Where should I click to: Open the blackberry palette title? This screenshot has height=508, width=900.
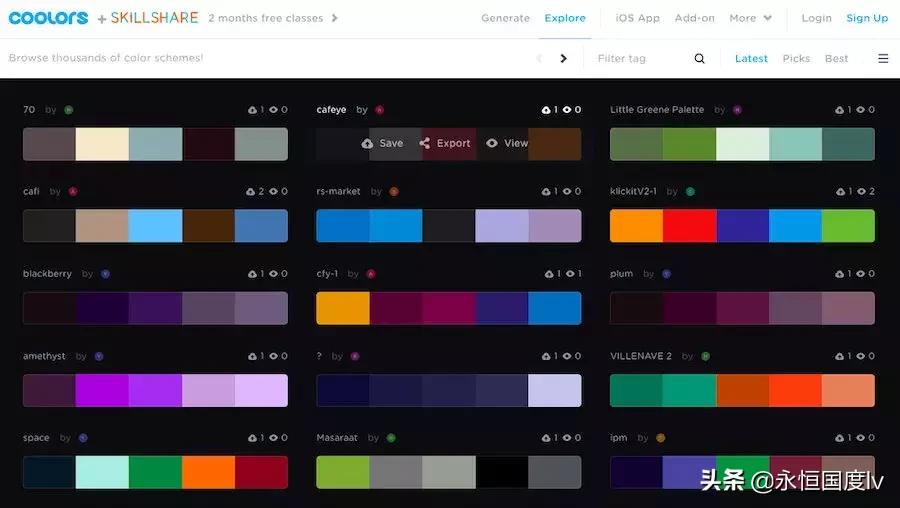pyautogui.click(x=47, y=274)
